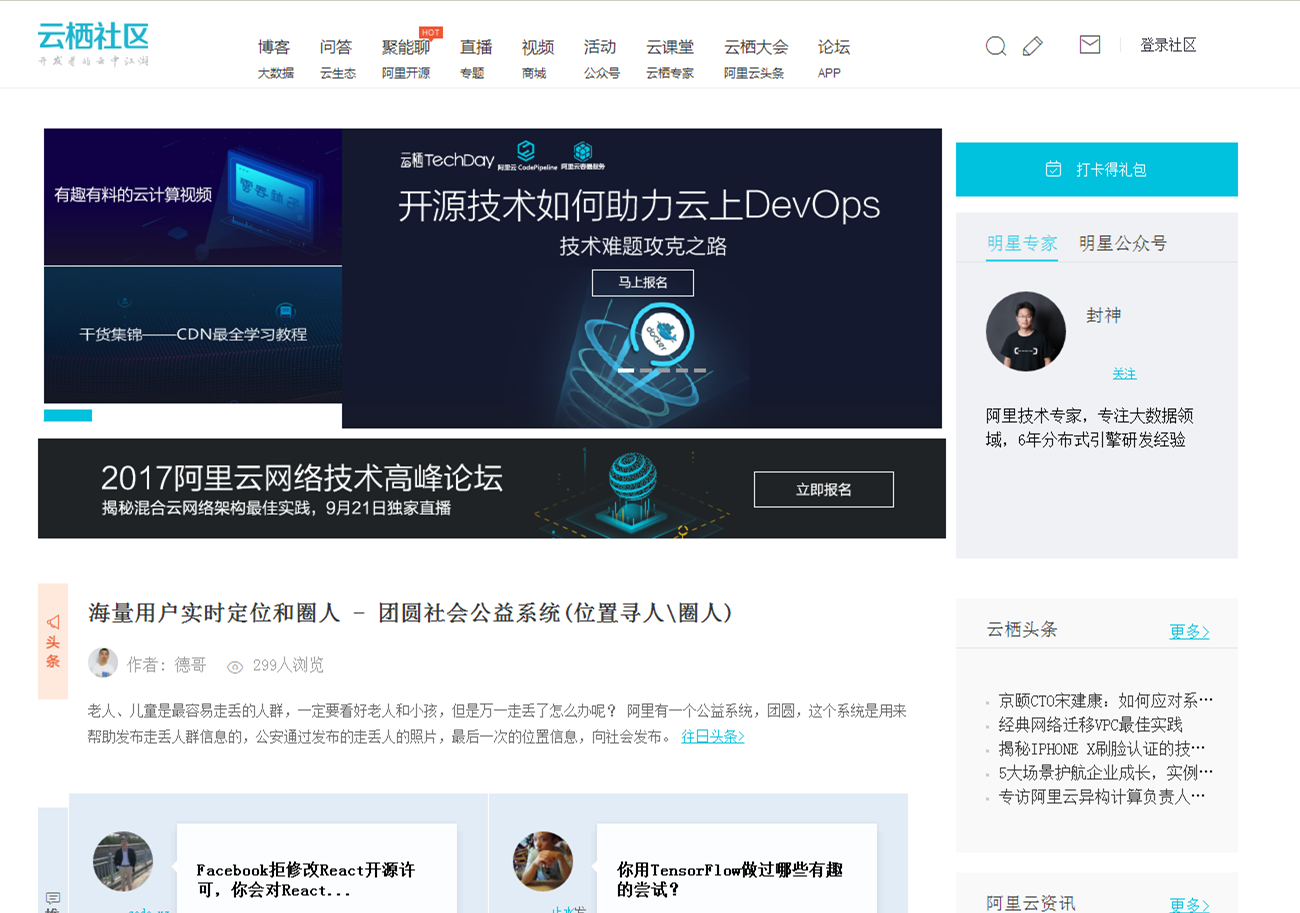Click the search magnifier icon
The width and height of the screenshot is (1300, 913).
coord(995,46)
